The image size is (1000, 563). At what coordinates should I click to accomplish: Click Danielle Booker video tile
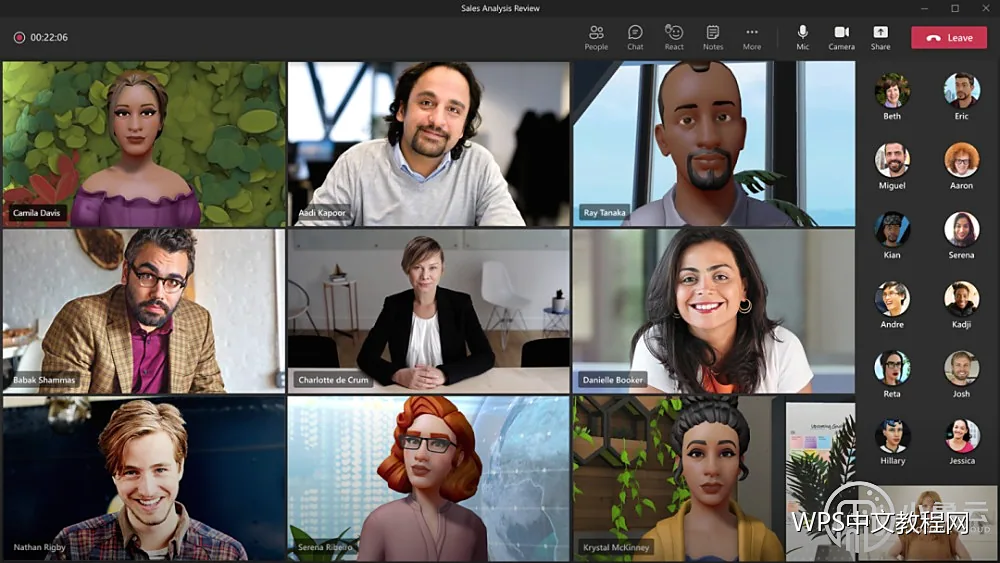pyautogui.click(x=714, y=311)
